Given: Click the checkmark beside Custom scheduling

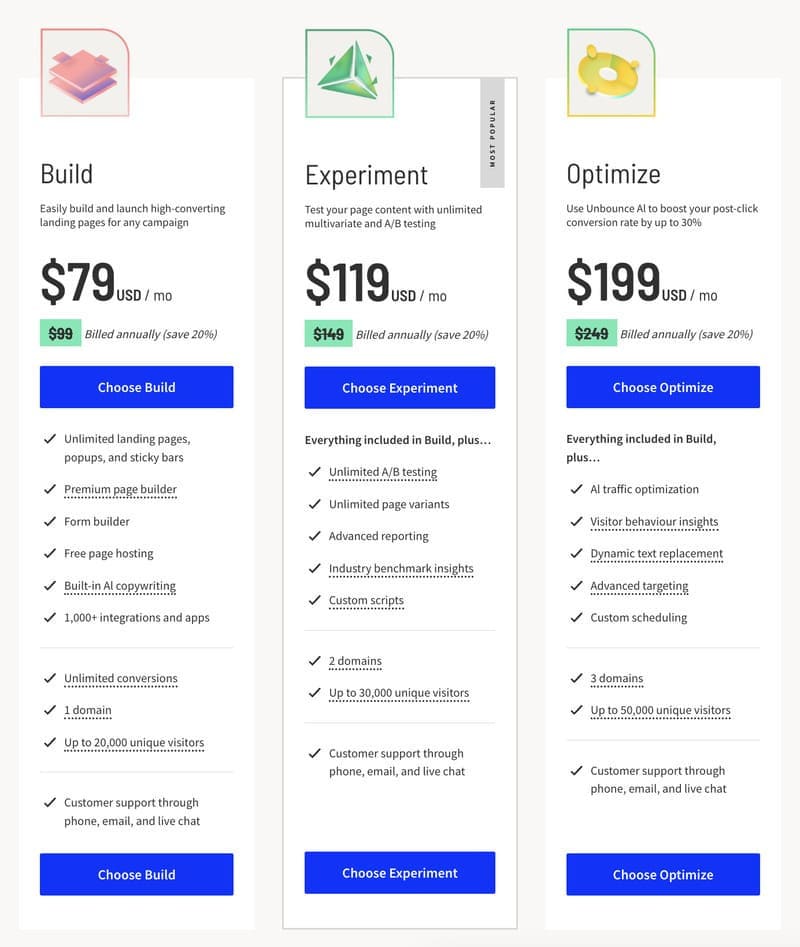Looking at the screenshot, I should click(x=576, y=617).
